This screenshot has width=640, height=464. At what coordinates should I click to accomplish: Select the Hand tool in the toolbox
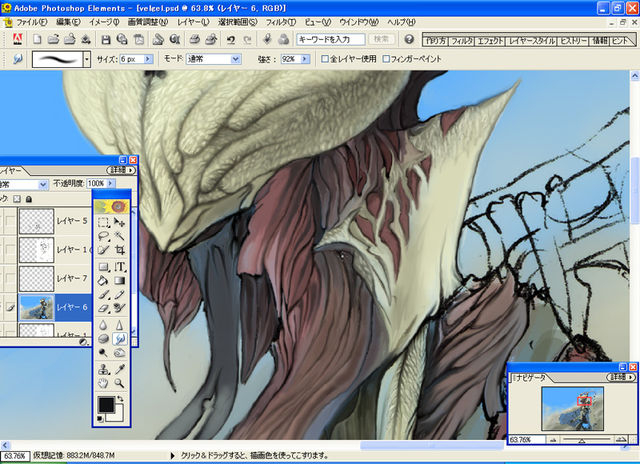104,382
